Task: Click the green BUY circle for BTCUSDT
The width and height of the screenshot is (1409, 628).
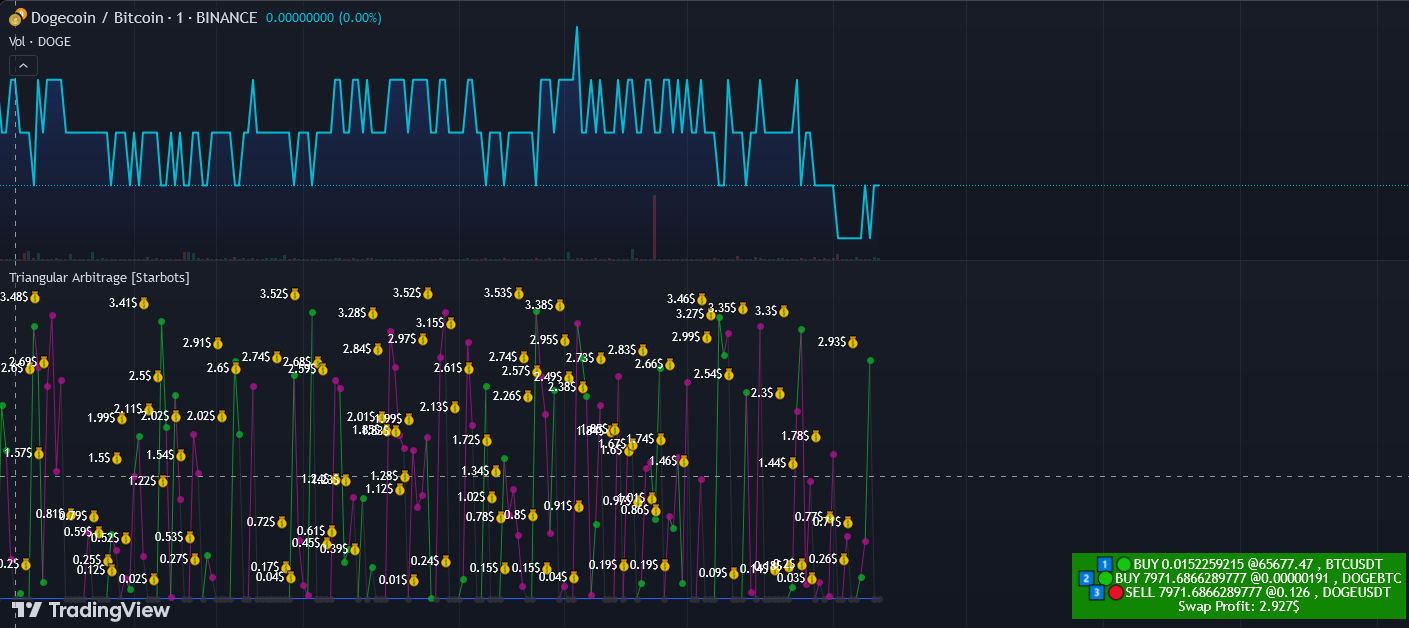Action: (1124, 564)
